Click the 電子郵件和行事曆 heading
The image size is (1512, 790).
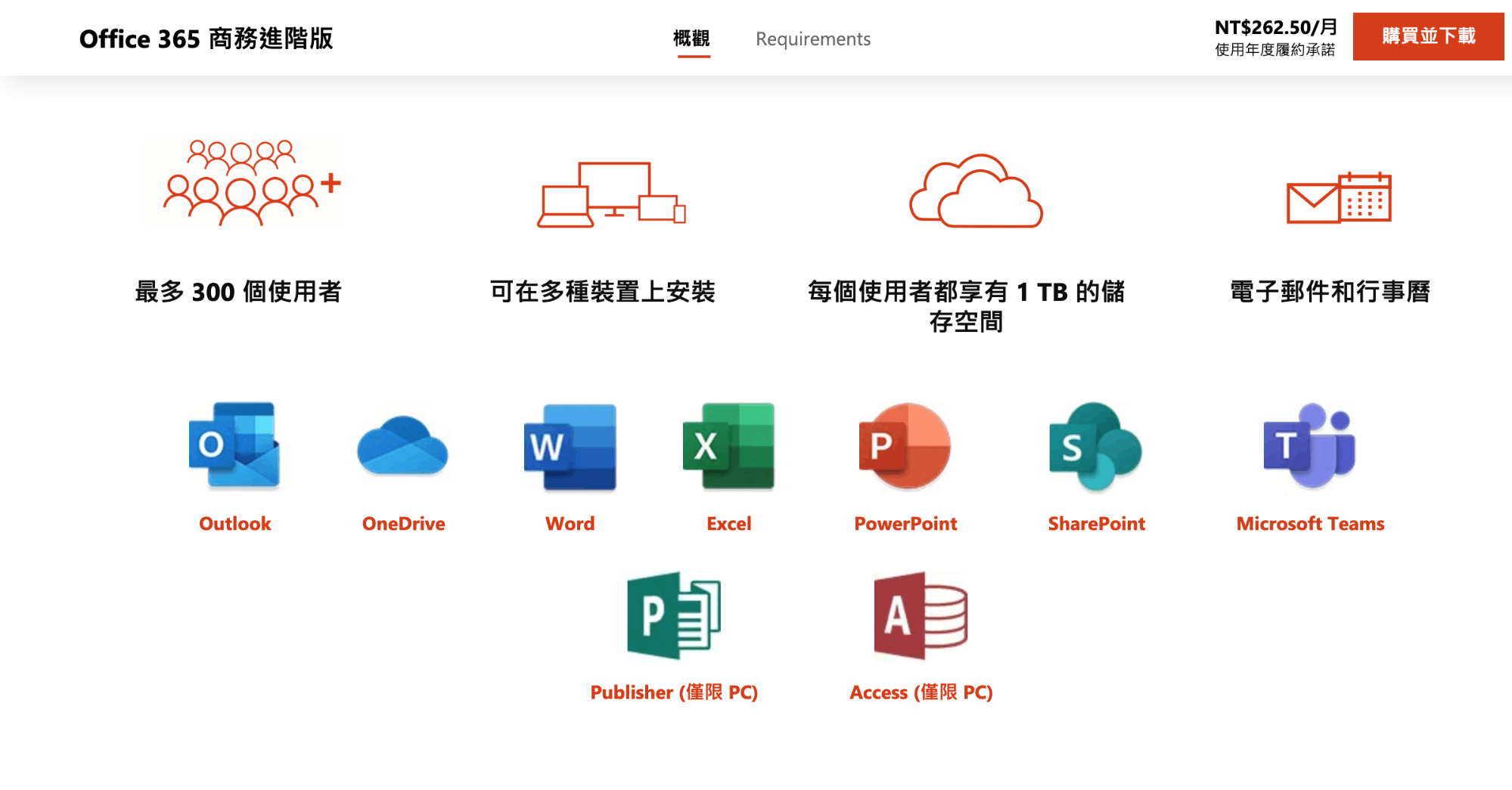(1330, 292)
